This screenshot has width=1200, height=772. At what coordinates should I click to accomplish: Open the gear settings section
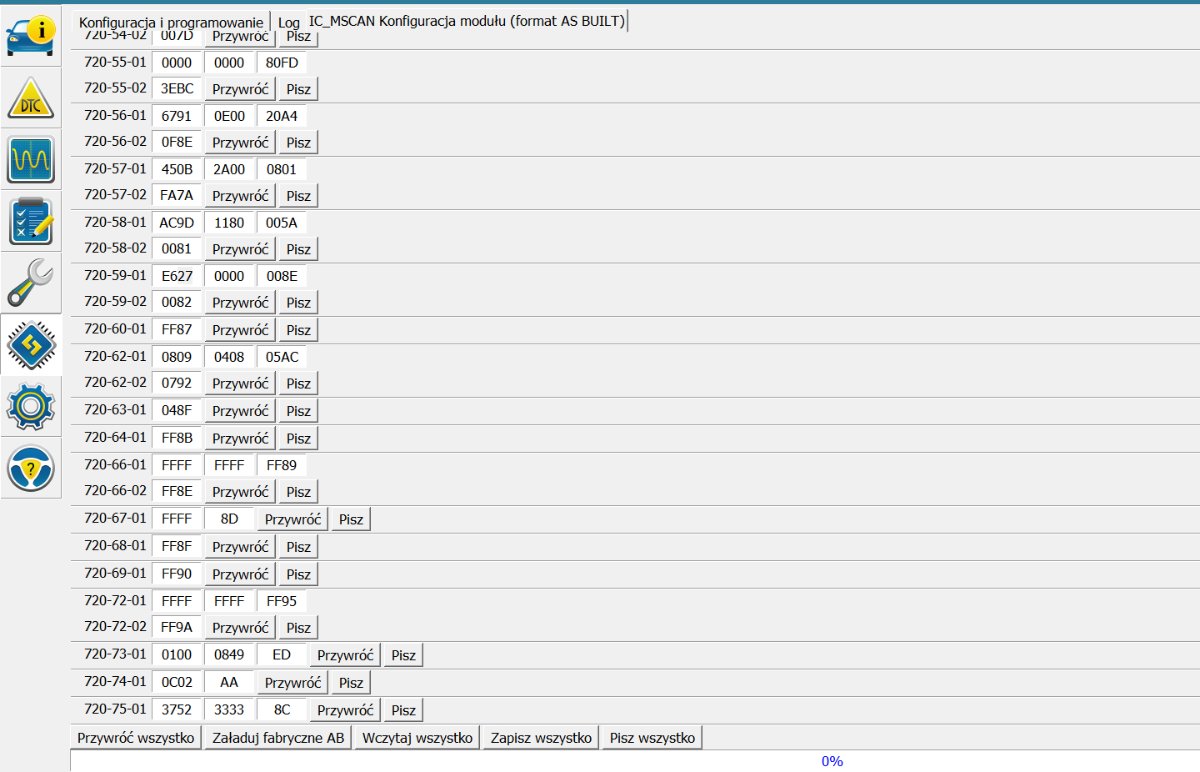[x=31, y=406]
